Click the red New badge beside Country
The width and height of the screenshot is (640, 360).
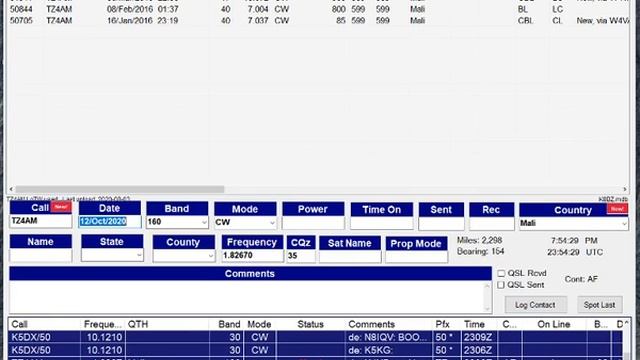[617, 209]
